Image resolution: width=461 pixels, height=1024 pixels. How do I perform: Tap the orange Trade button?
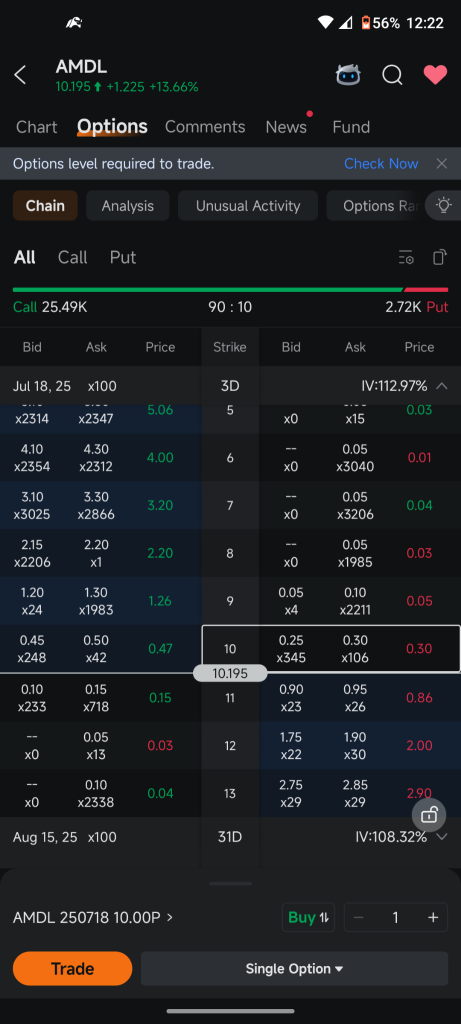point(72,968)
